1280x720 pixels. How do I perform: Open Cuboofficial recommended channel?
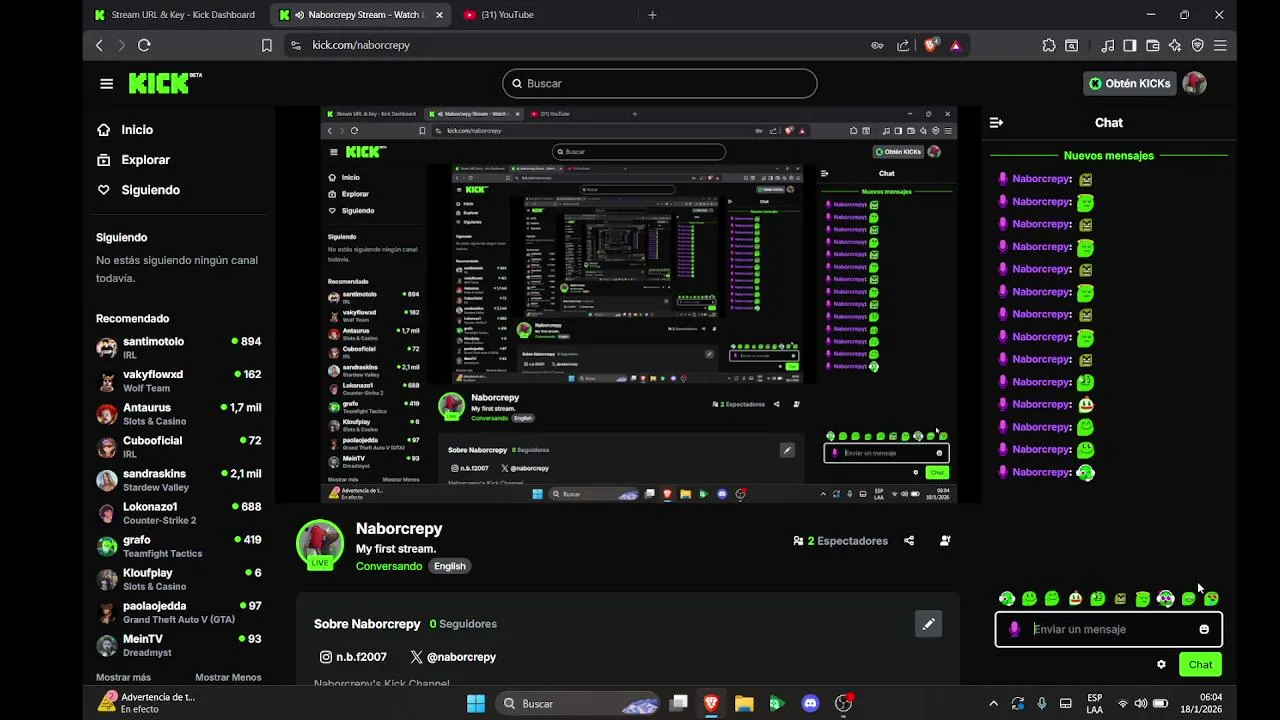click(x=178, y=447)
